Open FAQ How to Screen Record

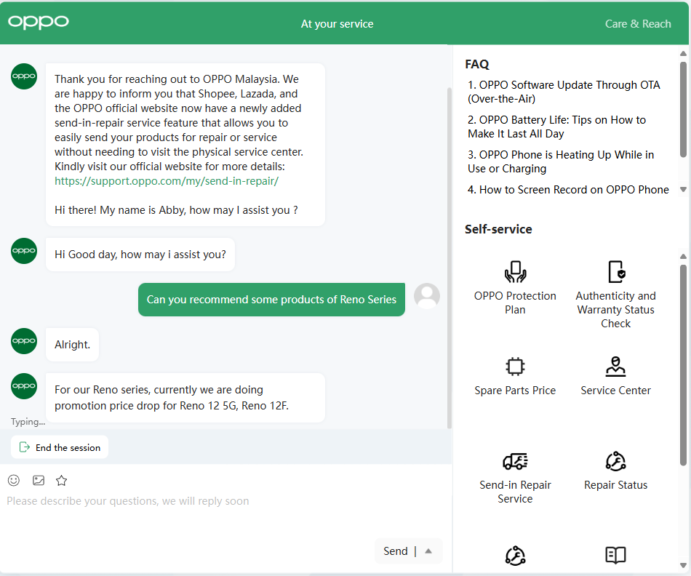568,190
